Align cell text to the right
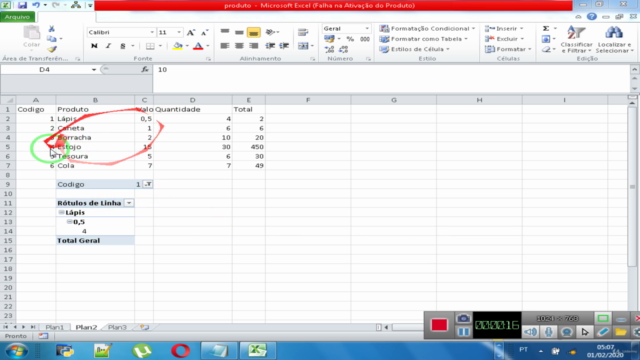 (253, 46)
